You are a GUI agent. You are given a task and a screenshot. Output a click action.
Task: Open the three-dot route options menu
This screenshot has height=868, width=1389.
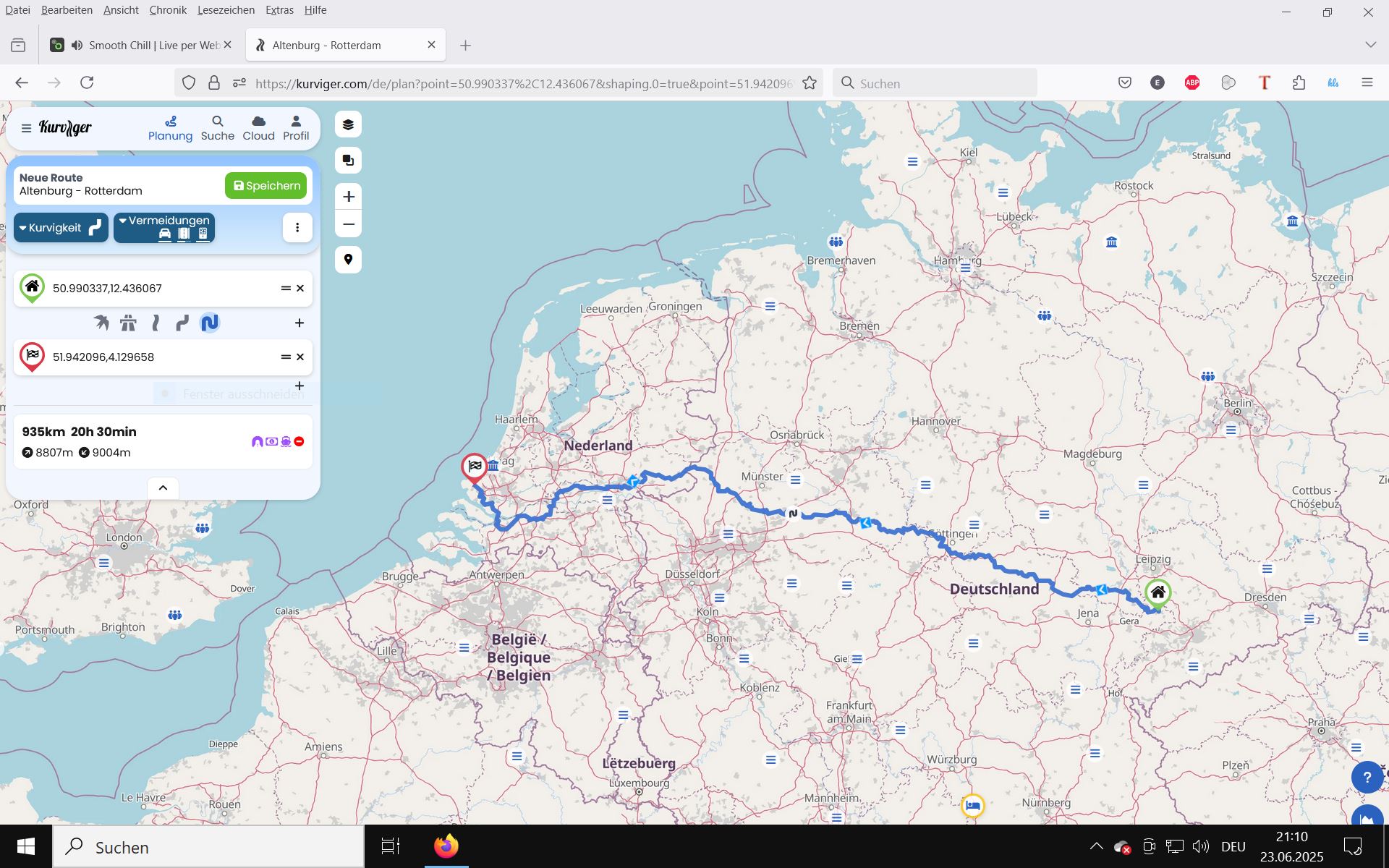click(x=297, y=228)
